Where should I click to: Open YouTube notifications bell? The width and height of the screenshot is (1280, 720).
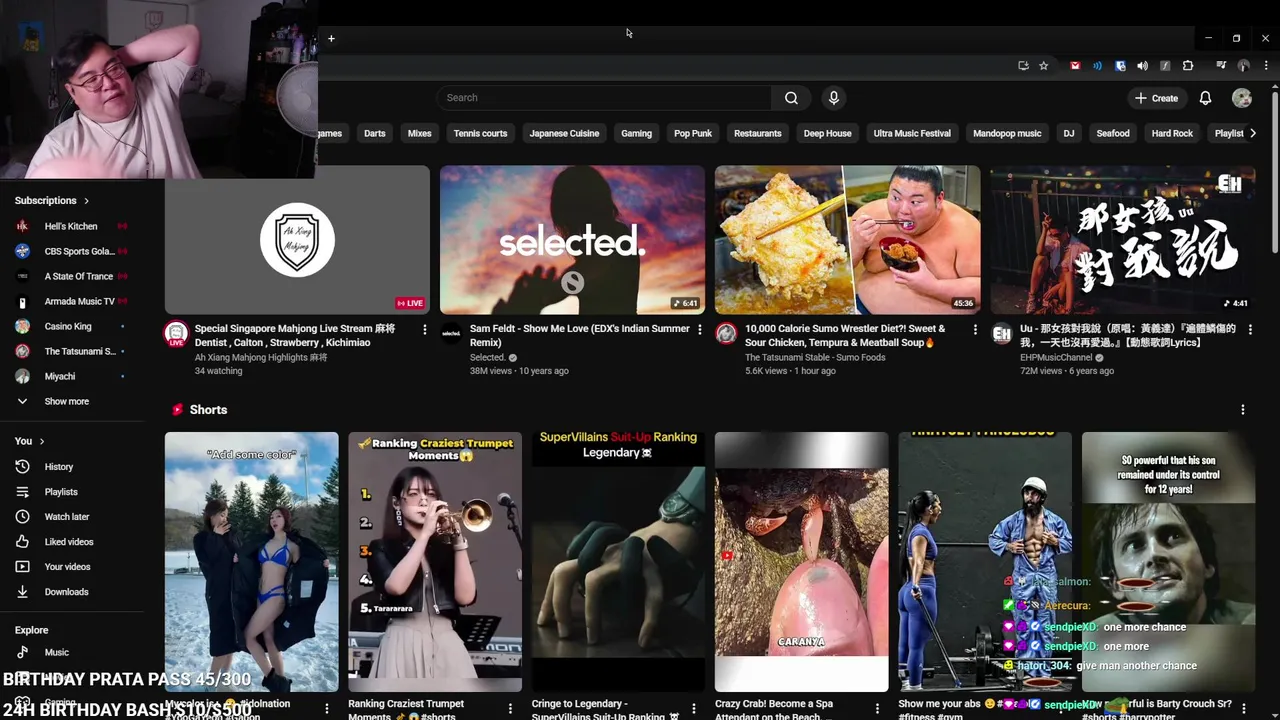(x=1205, y=98)
